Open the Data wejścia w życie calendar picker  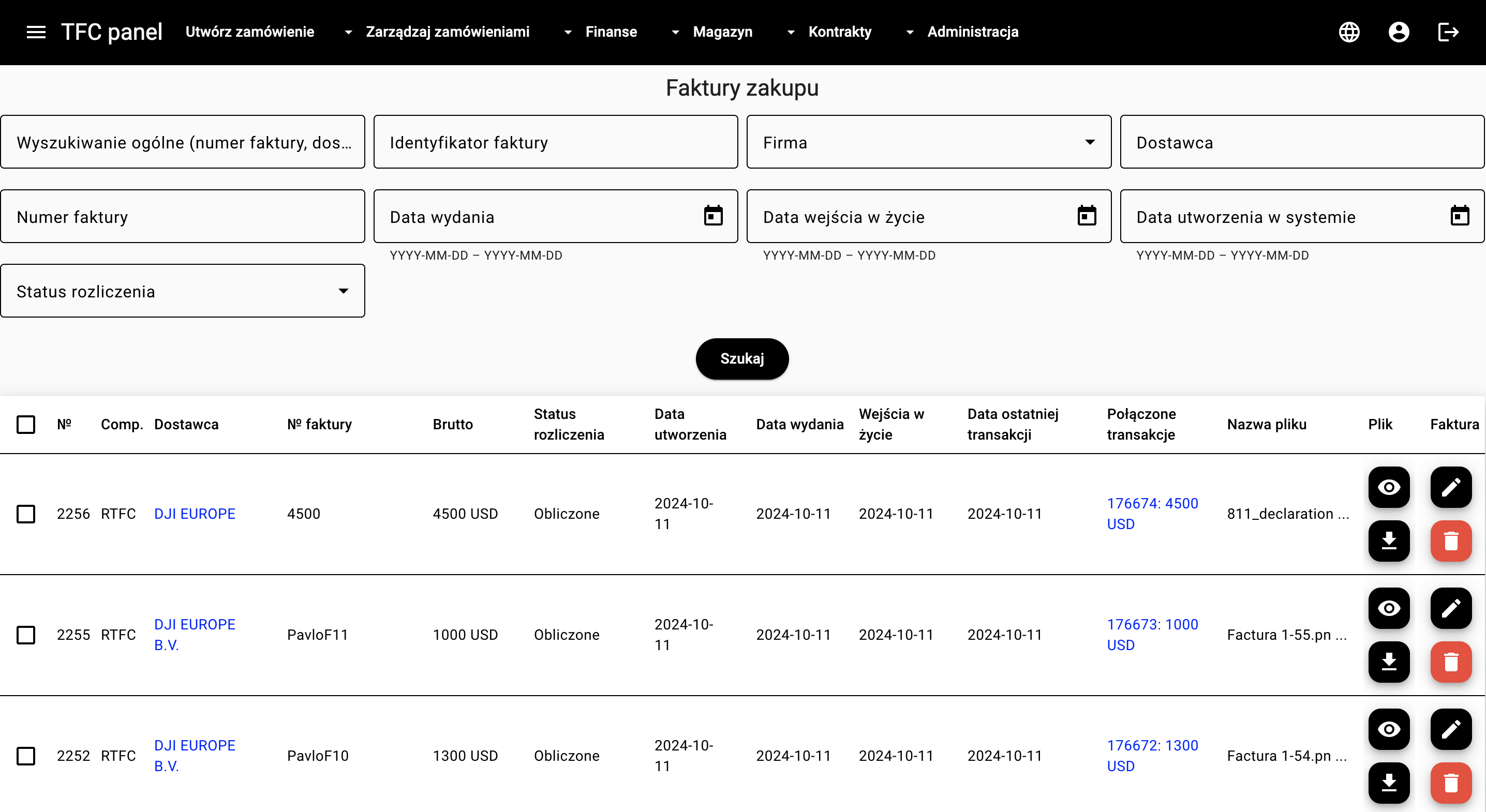click(1086, 216)
